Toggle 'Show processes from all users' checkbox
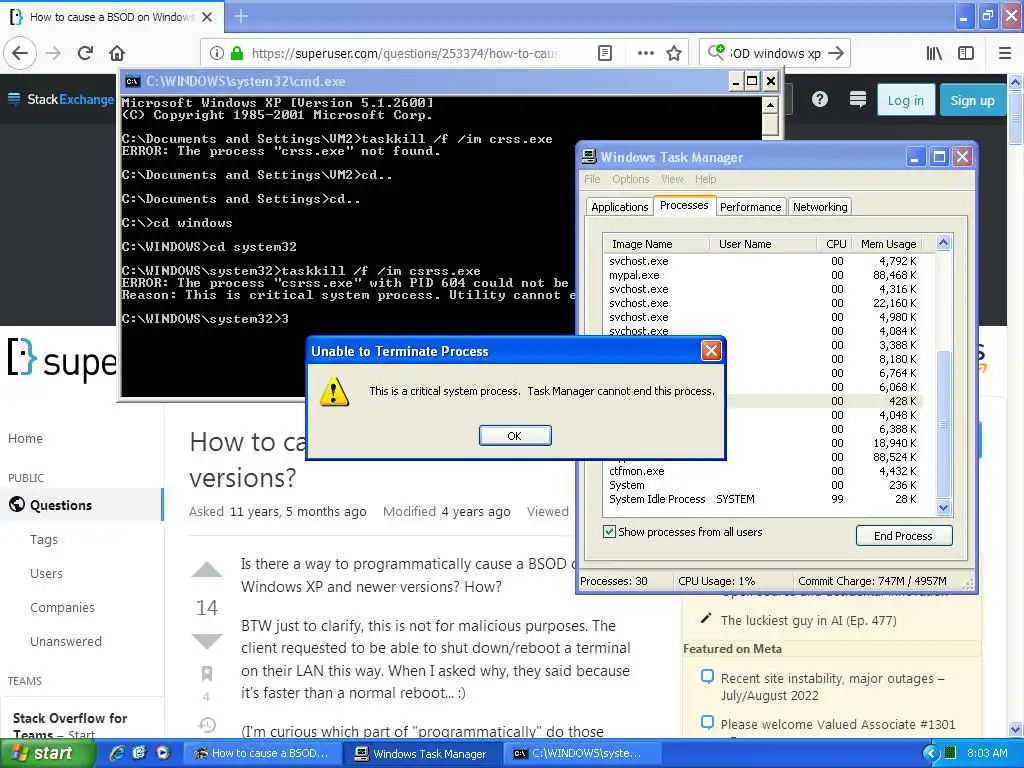Viewport: 1024px width, 768px height. pos(609,532)
